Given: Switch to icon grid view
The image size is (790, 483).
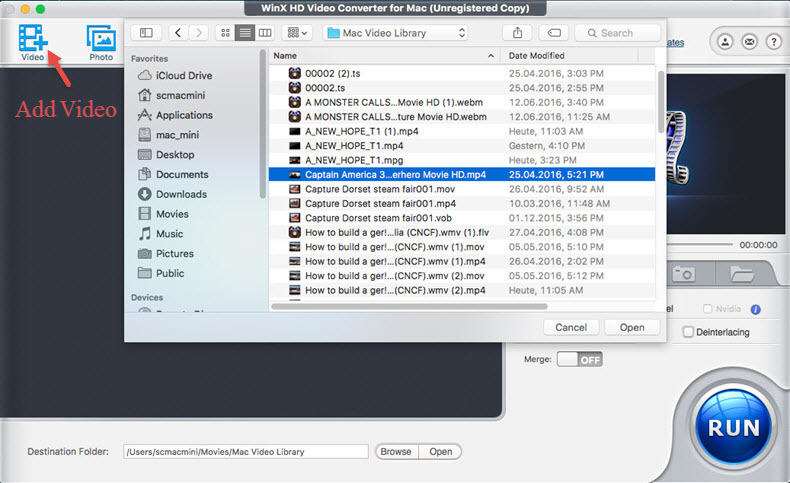Looking at the screenshot, I should 225,33.
